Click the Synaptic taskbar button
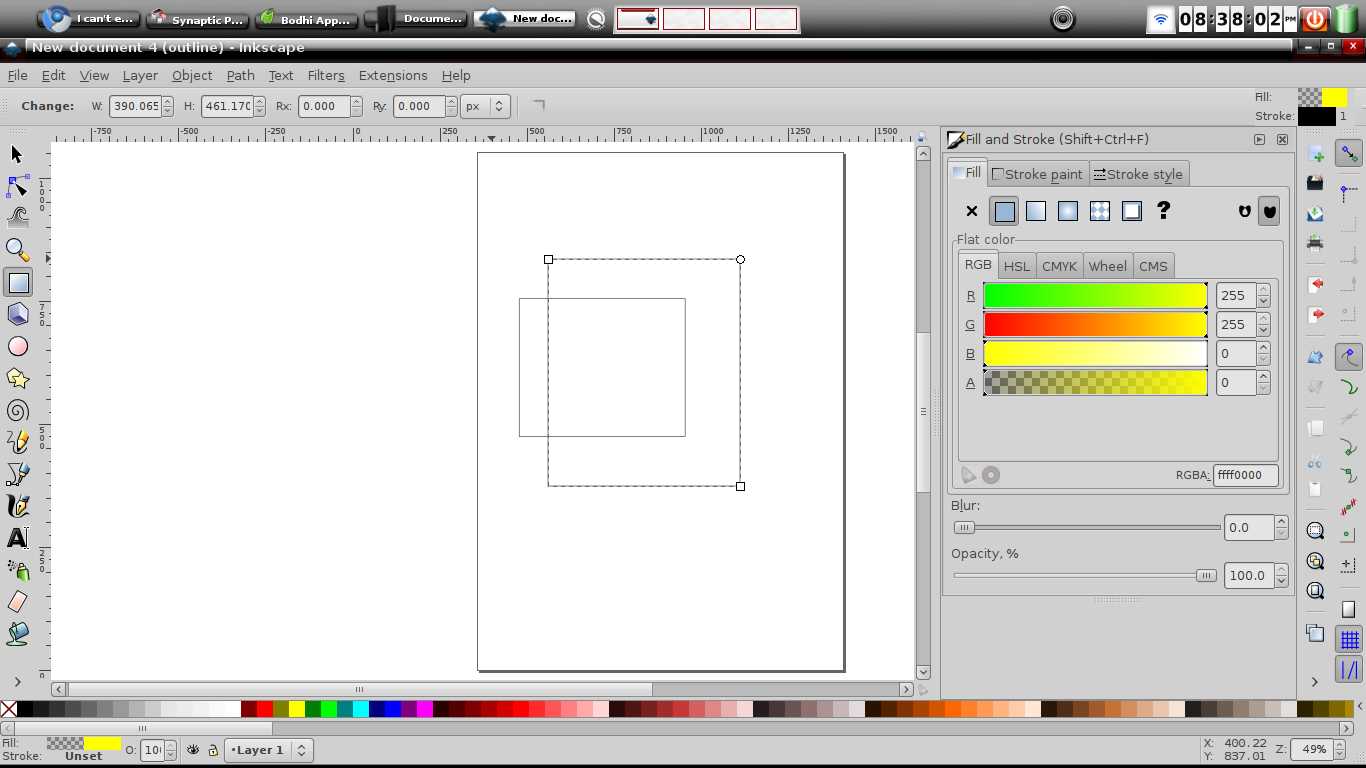 tap(197, 19)
